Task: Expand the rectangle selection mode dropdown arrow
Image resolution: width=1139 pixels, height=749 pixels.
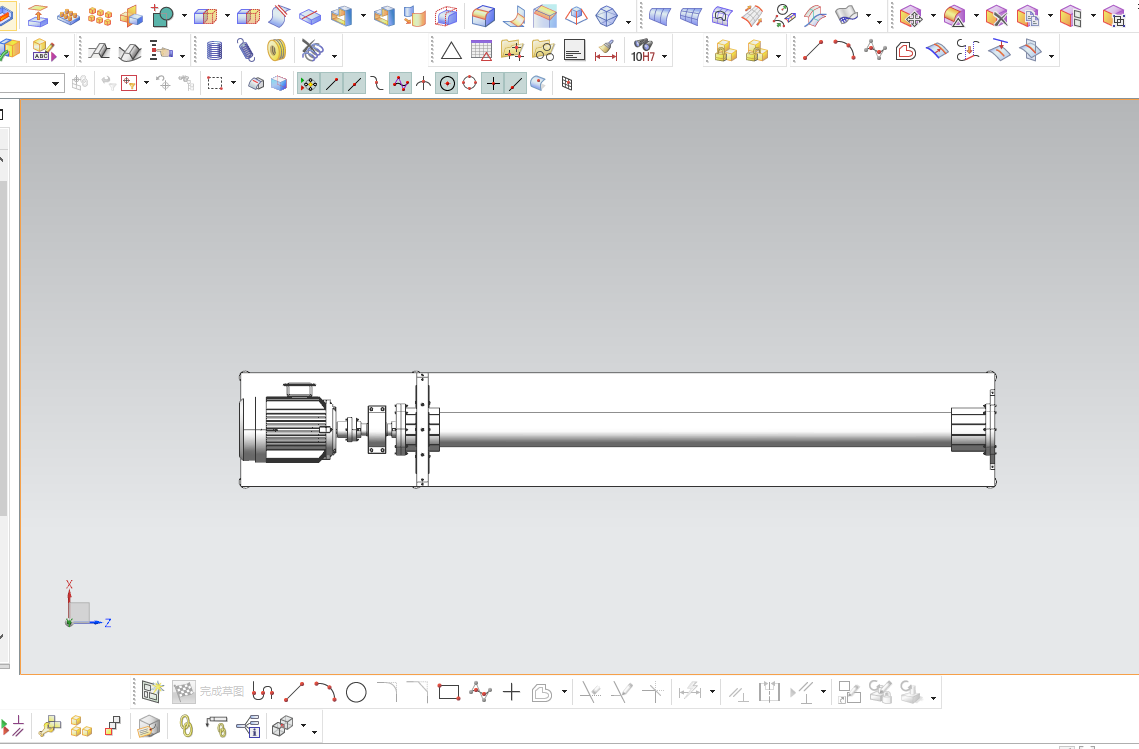Action: (233, 83)
